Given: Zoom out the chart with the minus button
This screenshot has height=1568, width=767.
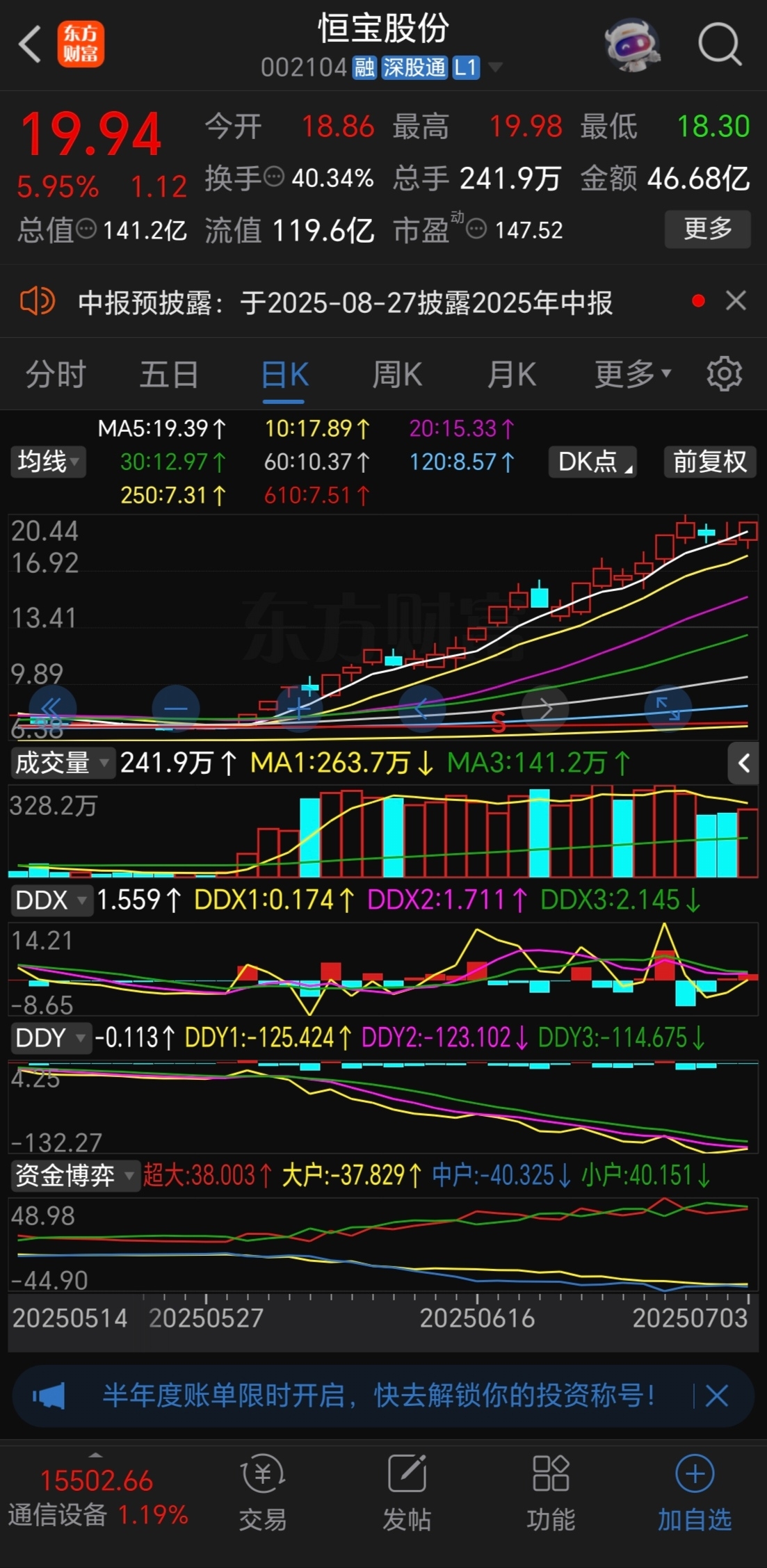Looking at the screenshot, I should point(176,709).
